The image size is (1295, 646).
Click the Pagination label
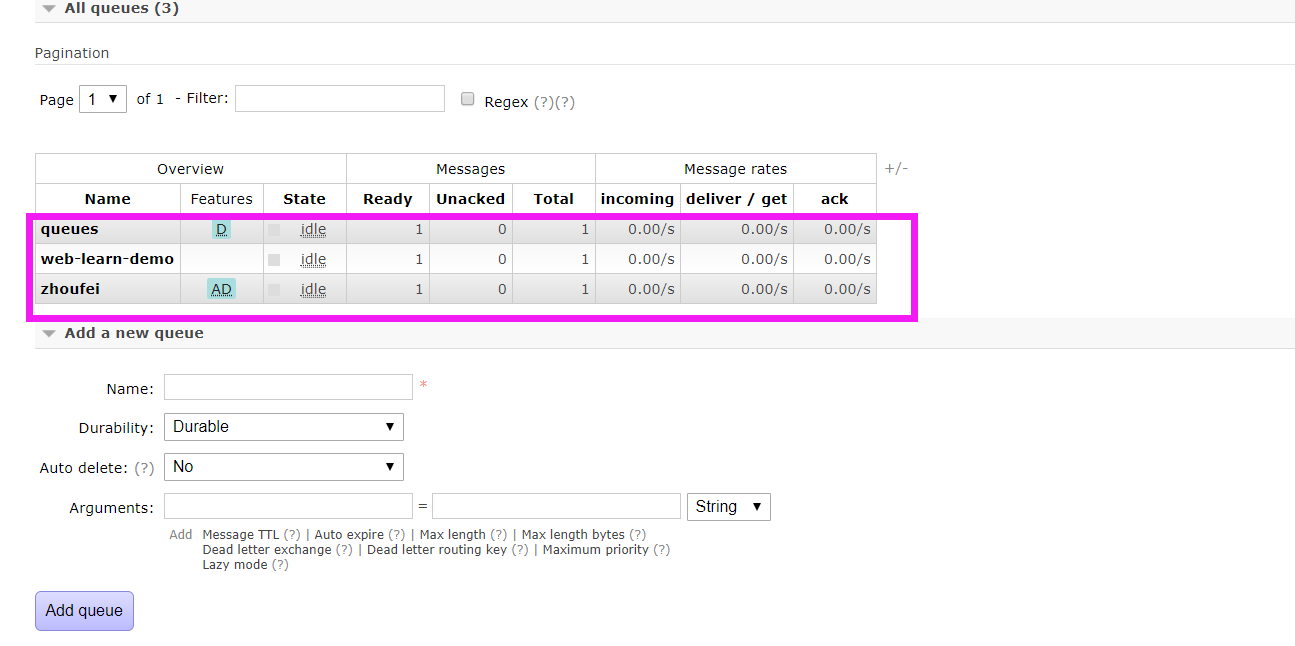72,53
